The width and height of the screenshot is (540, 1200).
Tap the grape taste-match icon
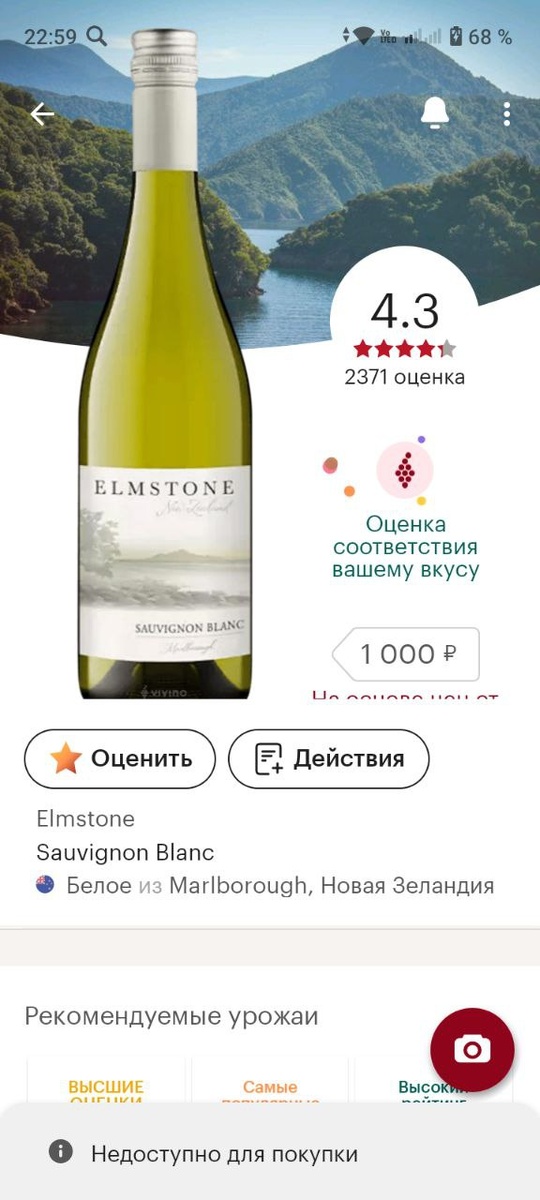404,469
